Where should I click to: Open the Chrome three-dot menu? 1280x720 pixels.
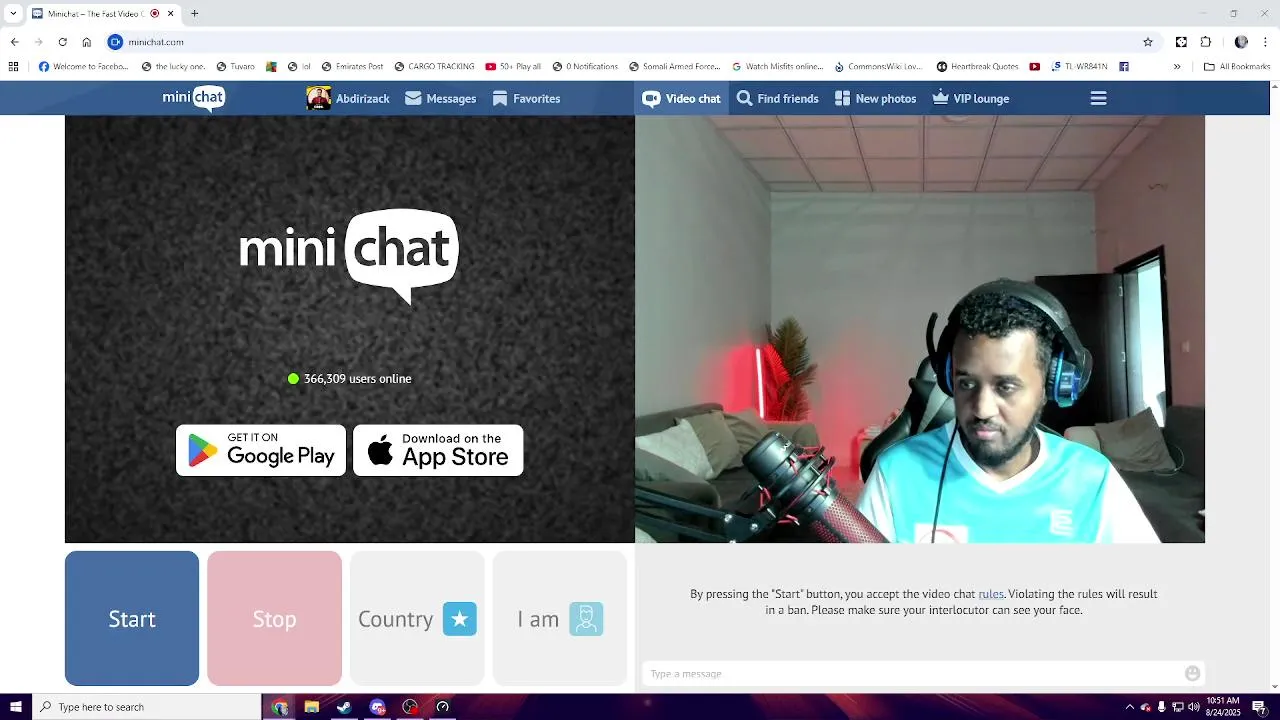[1266, 42]
